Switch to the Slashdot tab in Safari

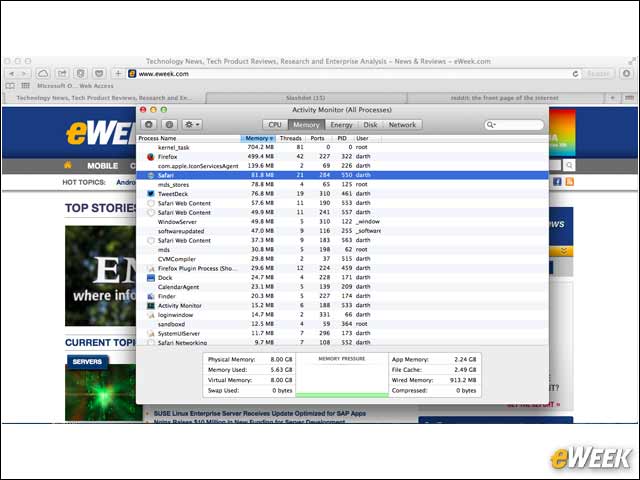(306, 98)
